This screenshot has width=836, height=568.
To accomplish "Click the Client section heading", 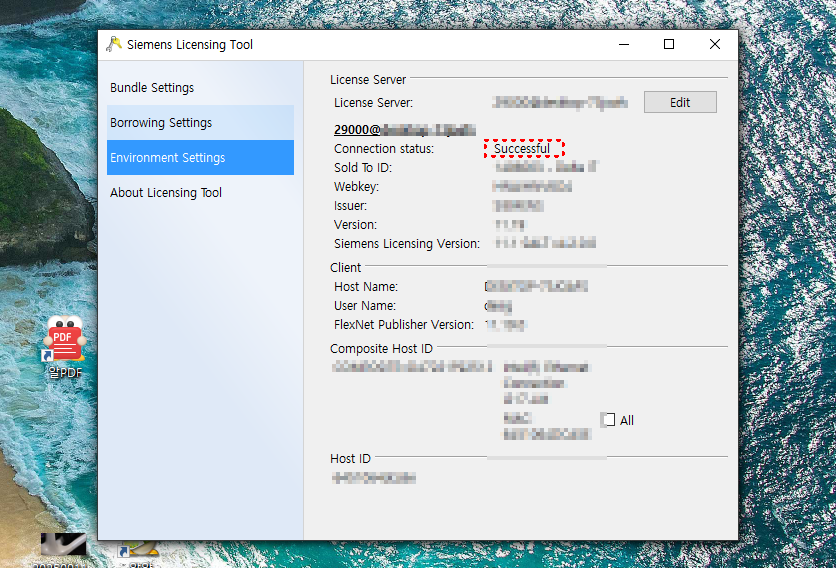I will pyautogui.click(x=345, y=268).
